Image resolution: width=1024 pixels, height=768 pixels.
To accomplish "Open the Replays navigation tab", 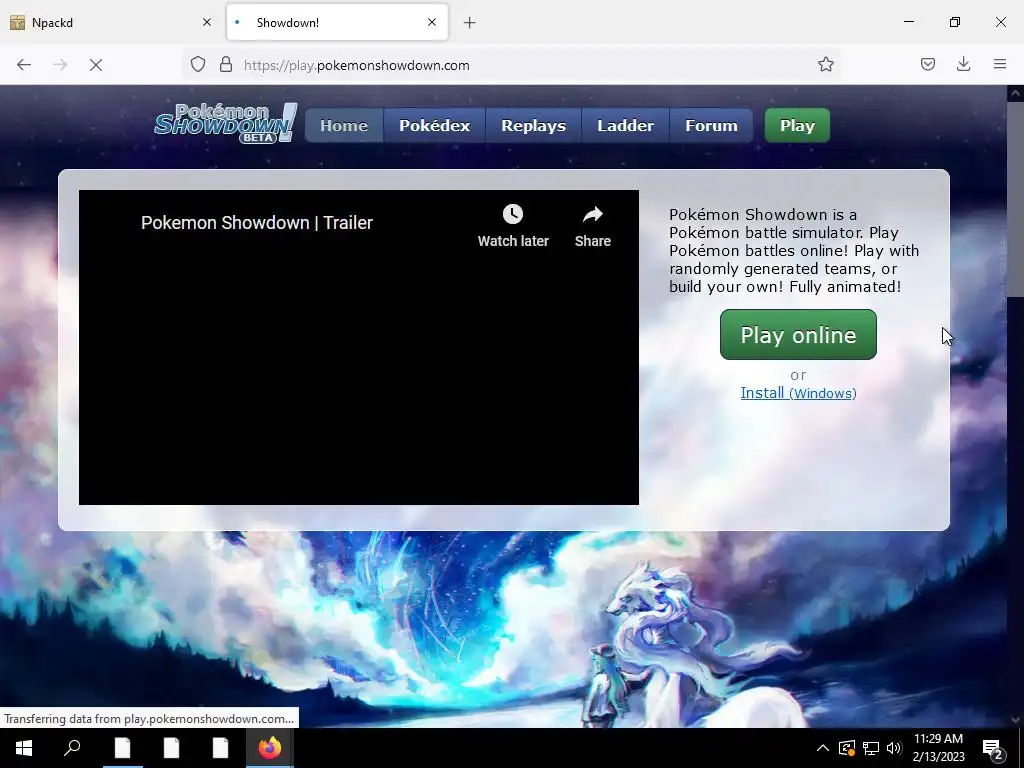I will coord(534,125).
